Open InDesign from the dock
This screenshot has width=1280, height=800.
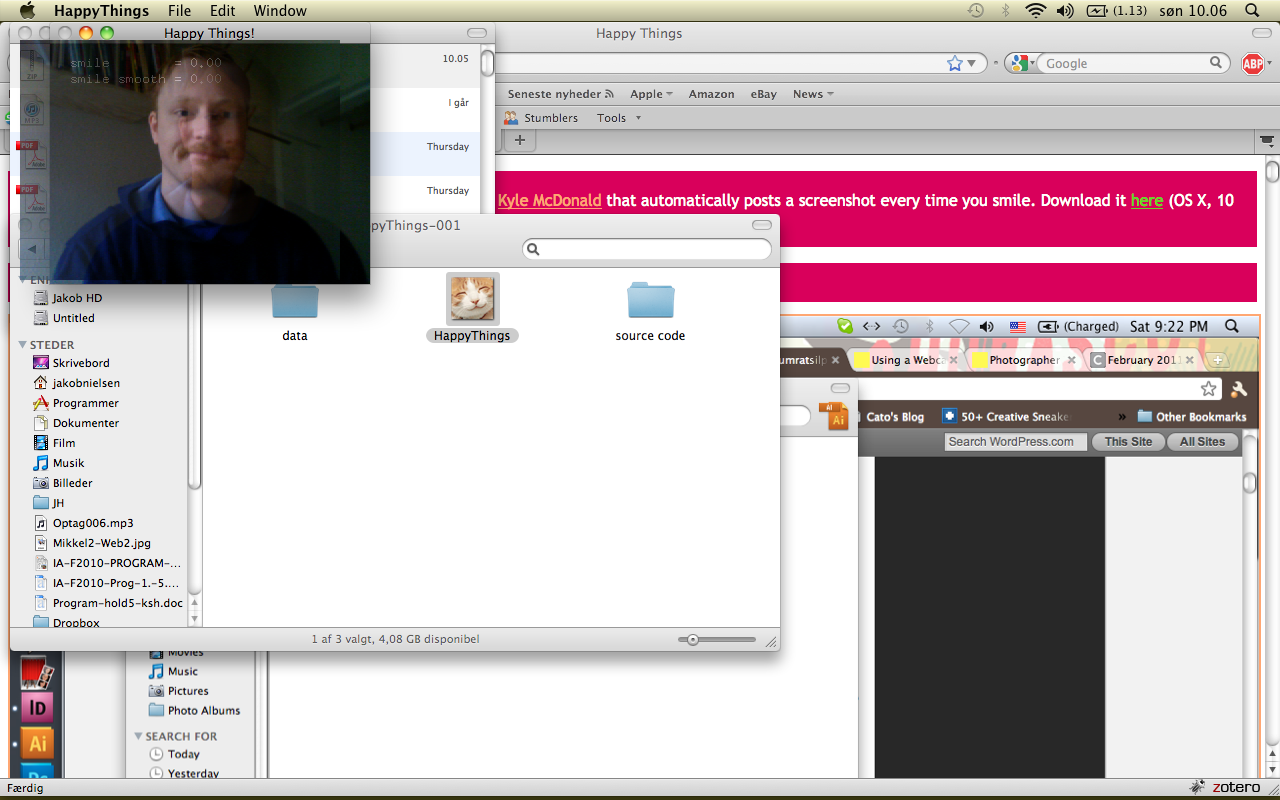37,708
